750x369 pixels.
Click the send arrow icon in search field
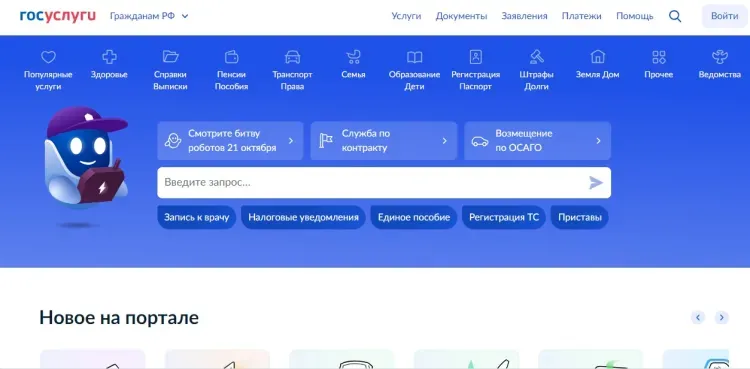pos(596,183)
